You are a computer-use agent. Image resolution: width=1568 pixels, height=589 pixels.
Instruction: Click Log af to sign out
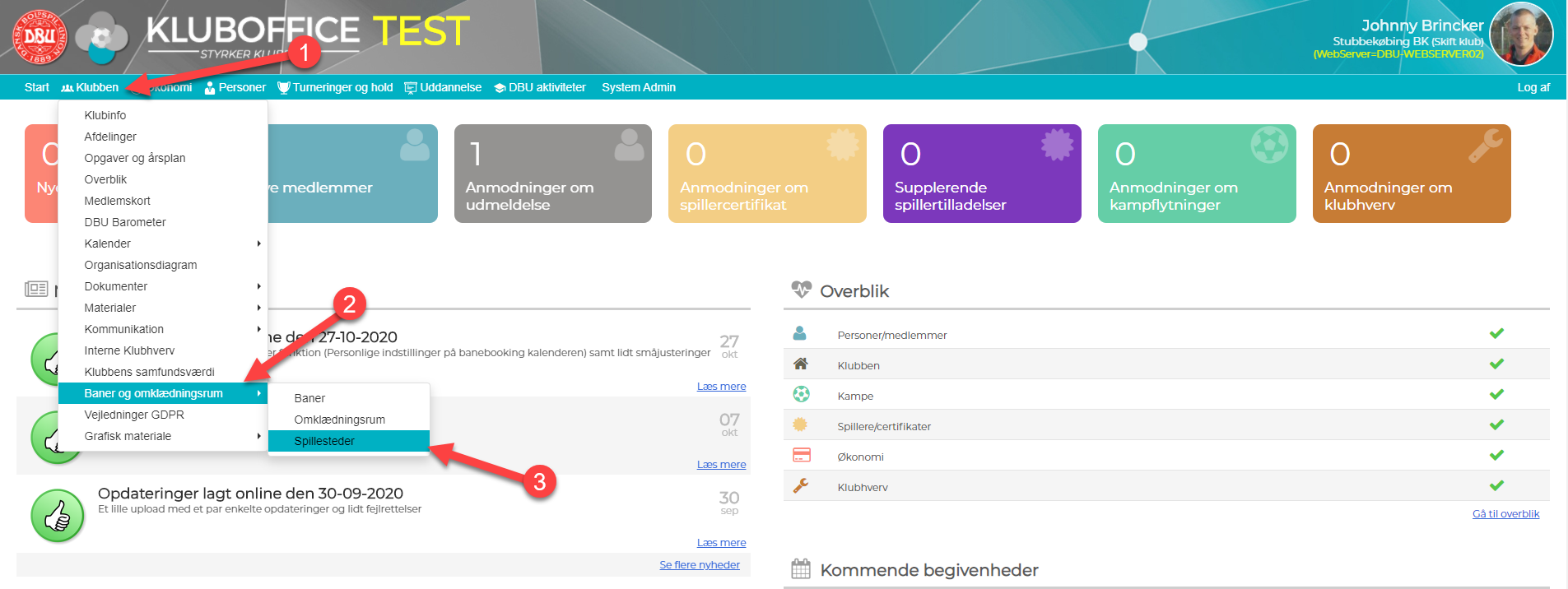point(1533,87)
